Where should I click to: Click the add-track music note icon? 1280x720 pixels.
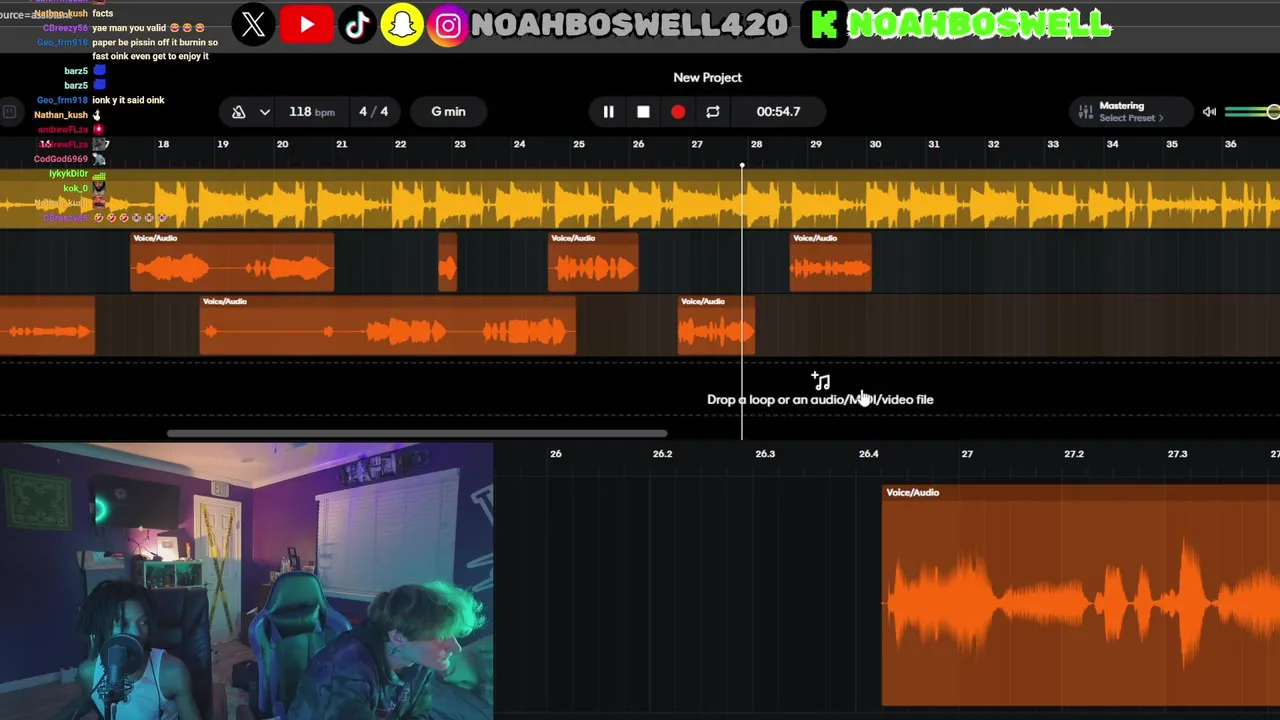pyautogui.click(x=821, y=381)
